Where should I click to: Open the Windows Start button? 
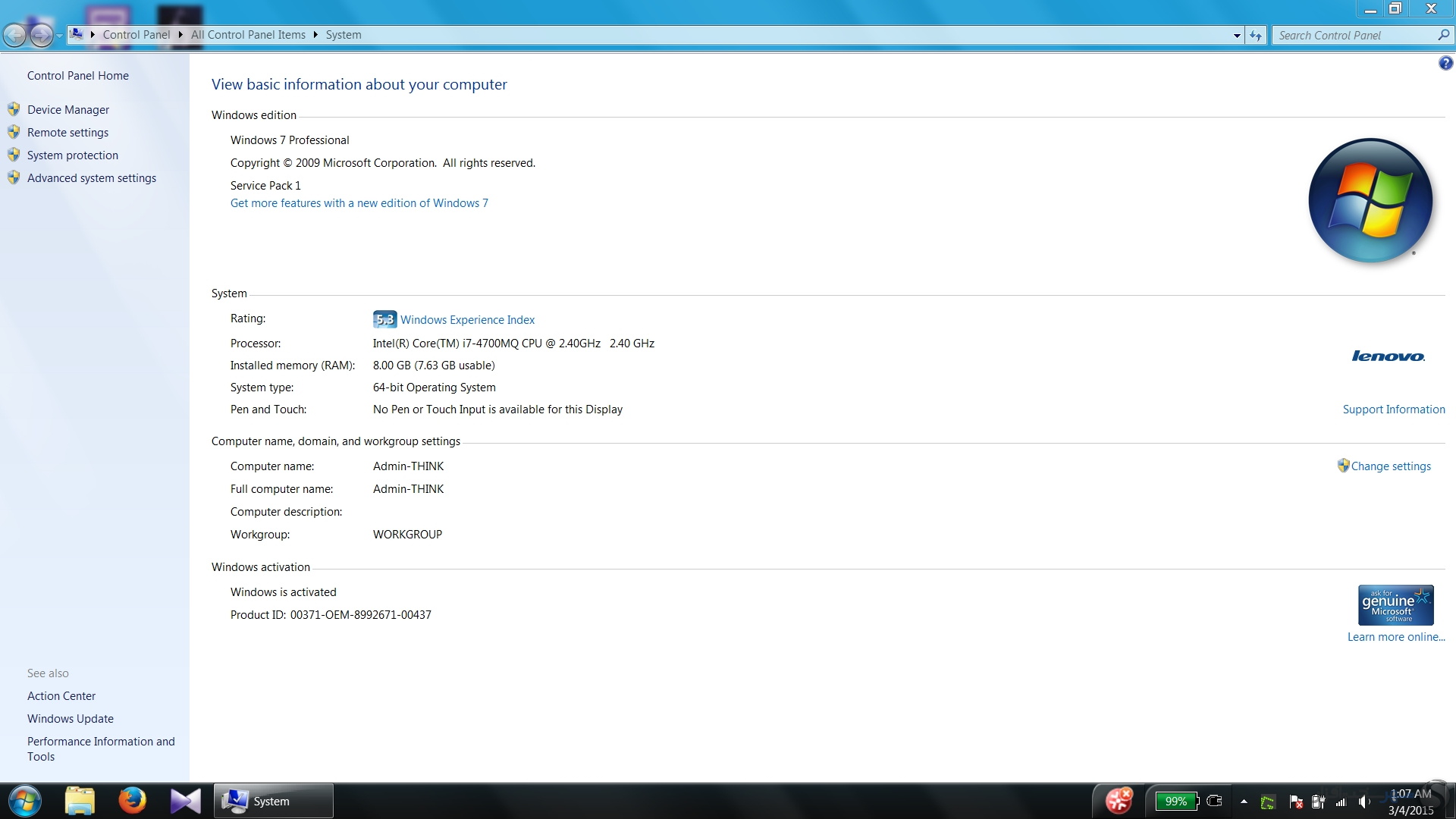[x=25, y=801]
